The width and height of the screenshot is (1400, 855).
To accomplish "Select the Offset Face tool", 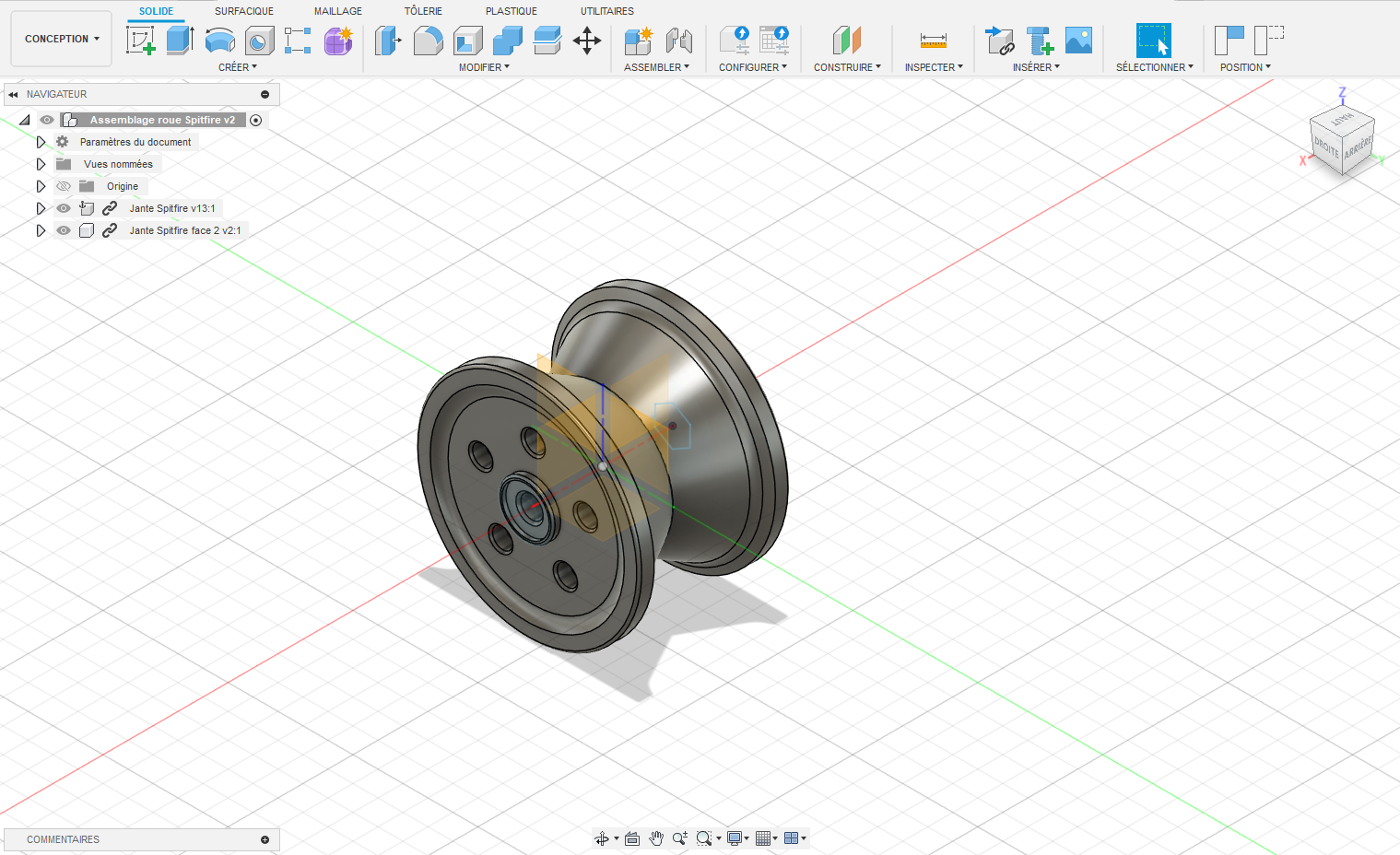I will [547, 41].
